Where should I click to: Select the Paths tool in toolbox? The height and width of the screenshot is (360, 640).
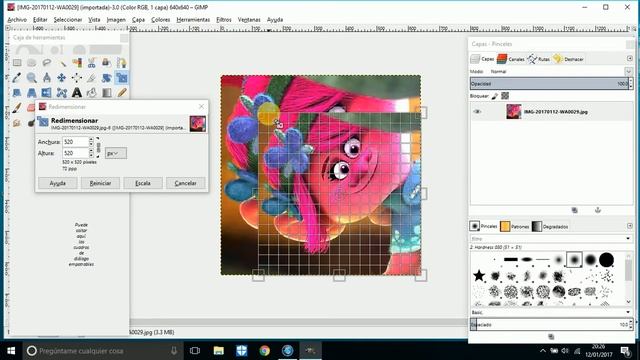[x=122, y=63]
